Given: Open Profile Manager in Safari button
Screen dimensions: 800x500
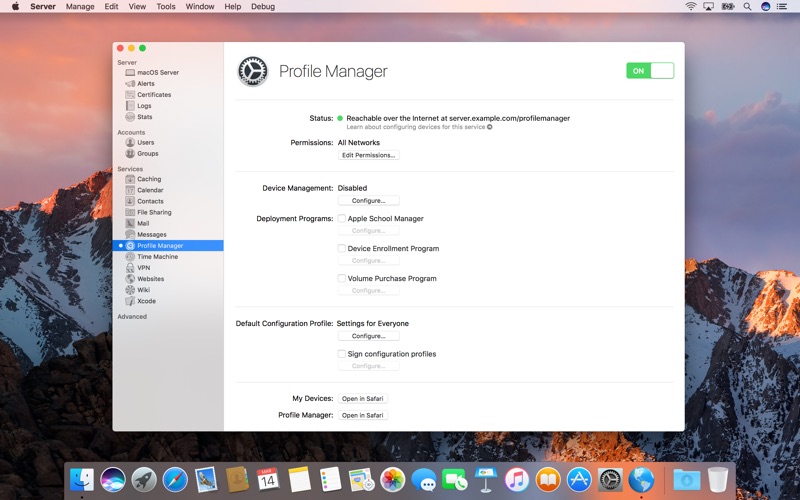Looking at the screenshot, I should [363, 415].
